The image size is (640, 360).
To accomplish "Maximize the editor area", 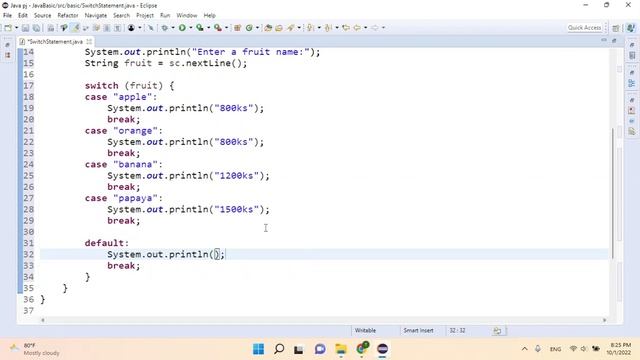I will coord(614,41).
